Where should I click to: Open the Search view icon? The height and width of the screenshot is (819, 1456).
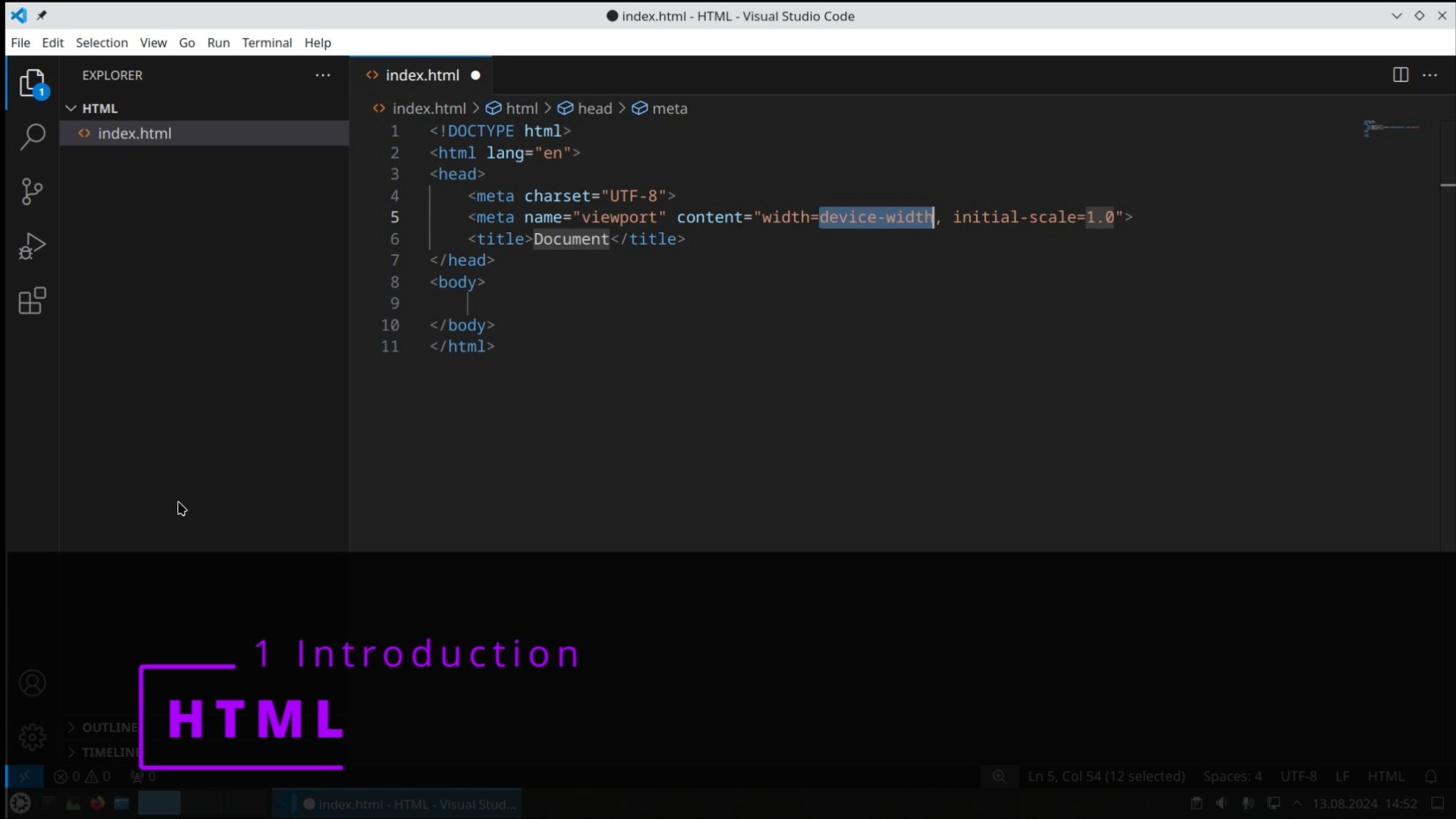click(33, 136)
